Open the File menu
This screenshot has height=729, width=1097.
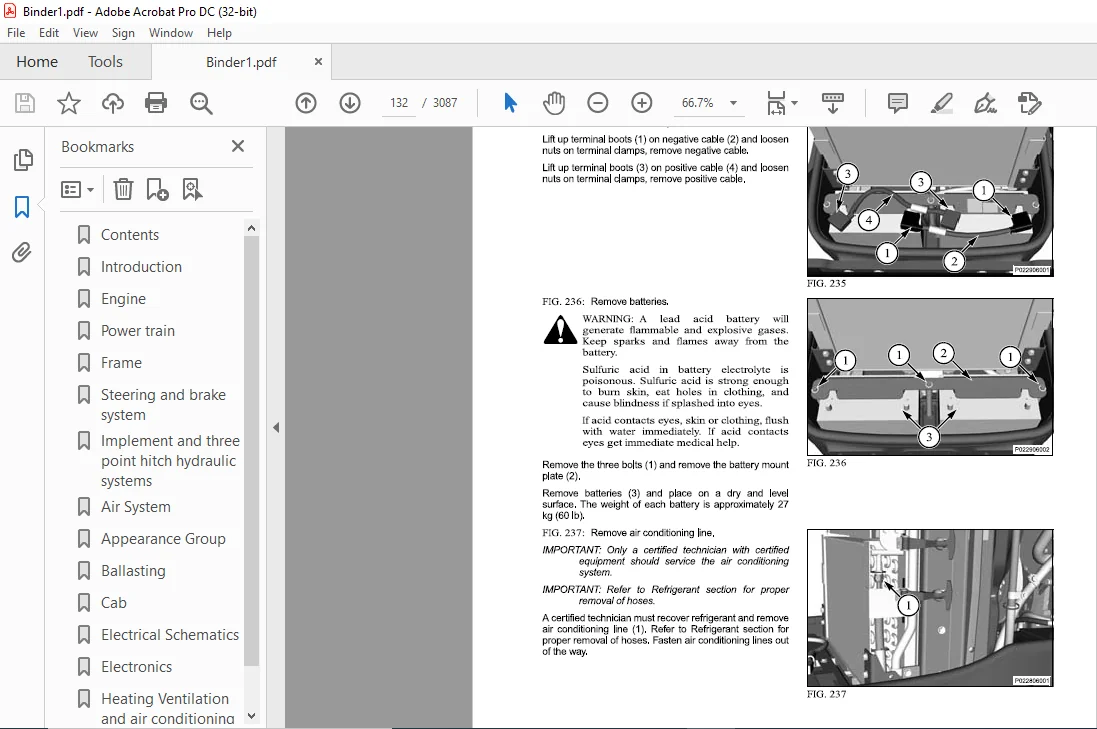[x=16, y=33]
